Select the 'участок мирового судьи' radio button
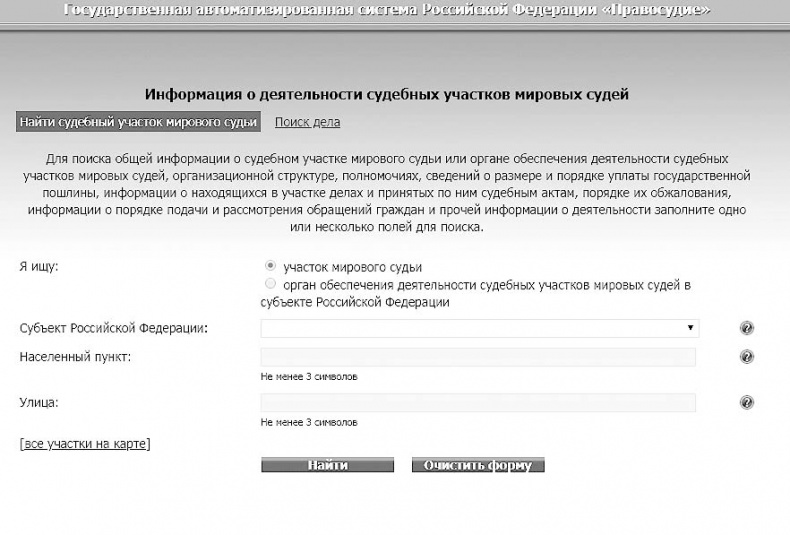Viewport: 790px width, 535px height. coord(270,267)
